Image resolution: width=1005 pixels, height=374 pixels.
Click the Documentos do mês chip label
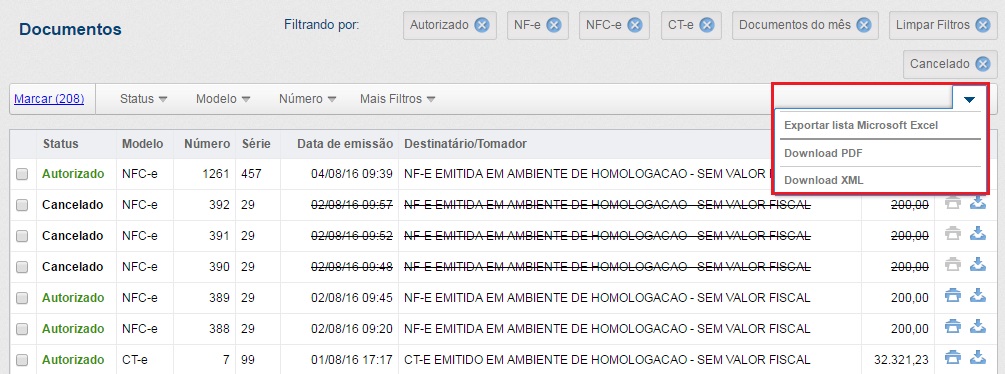point(795,25)
